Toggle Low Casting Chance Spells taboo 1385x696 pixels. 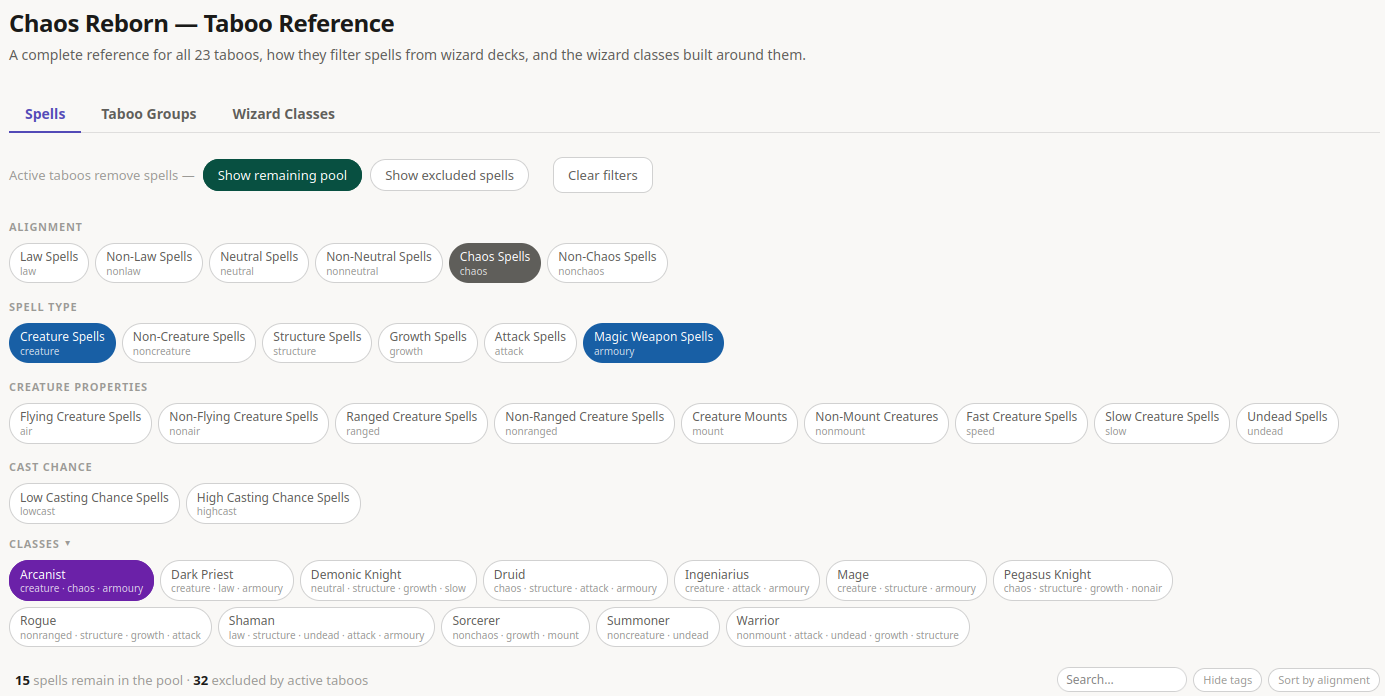94,504
